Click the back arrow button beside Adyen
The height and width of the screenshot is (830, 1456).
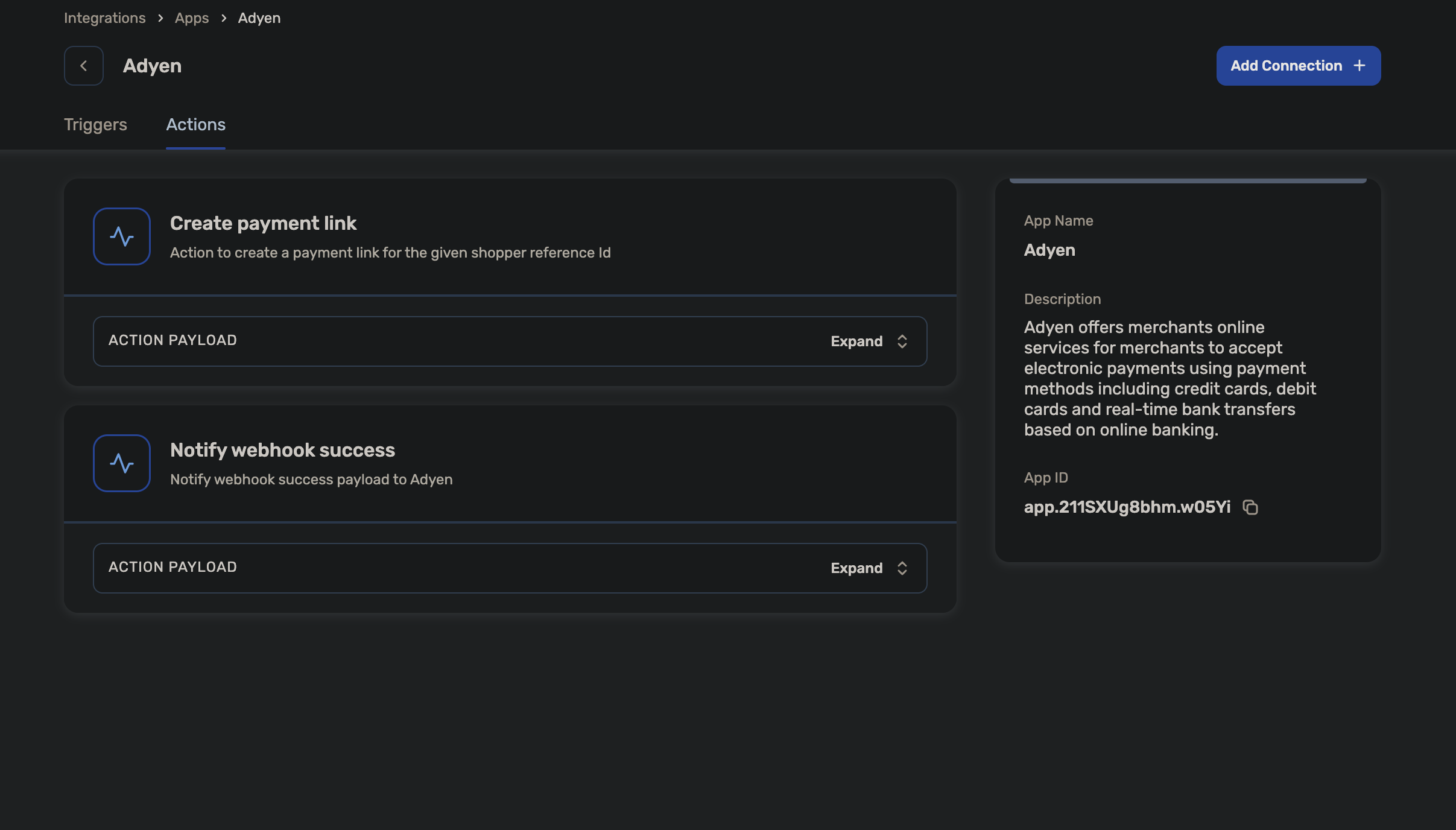pyautogui.click(x=83, y=66)
